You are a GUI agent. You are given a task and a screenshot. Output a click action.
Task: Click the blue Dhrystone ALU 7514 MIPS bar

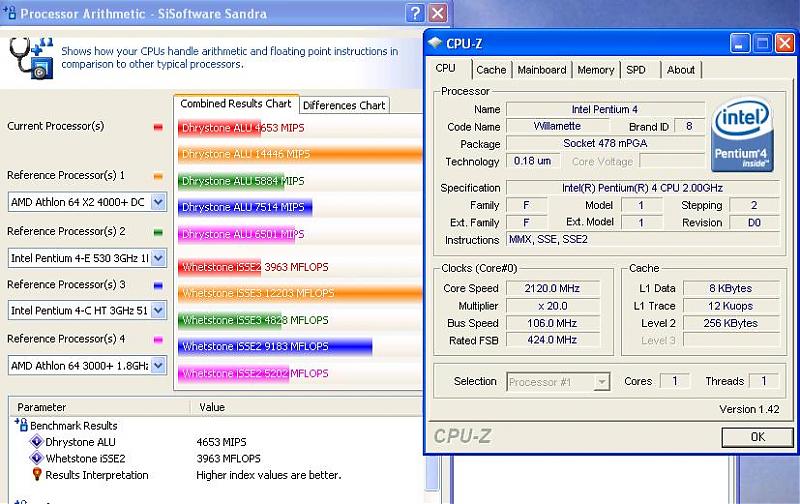click(245, 207)
